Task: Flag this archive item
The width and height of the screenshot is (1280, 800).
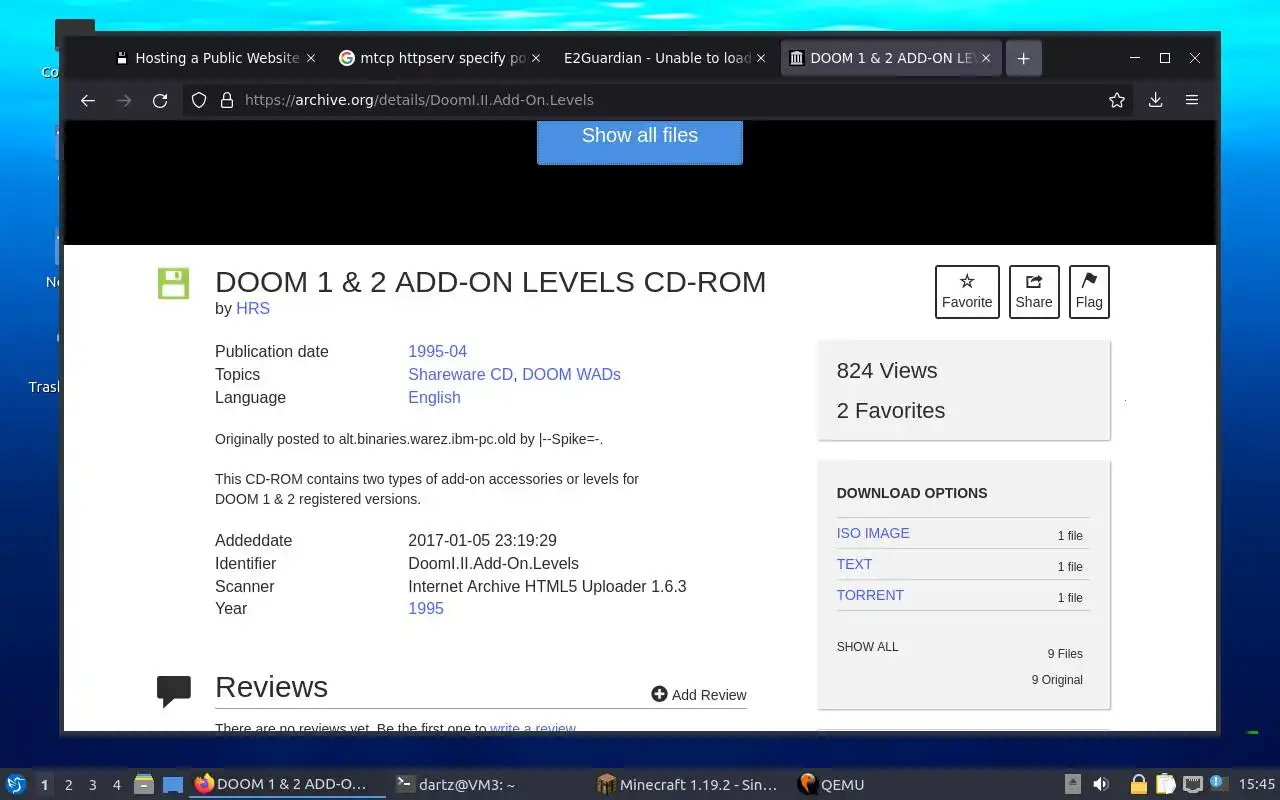Action: [1089, 292]
